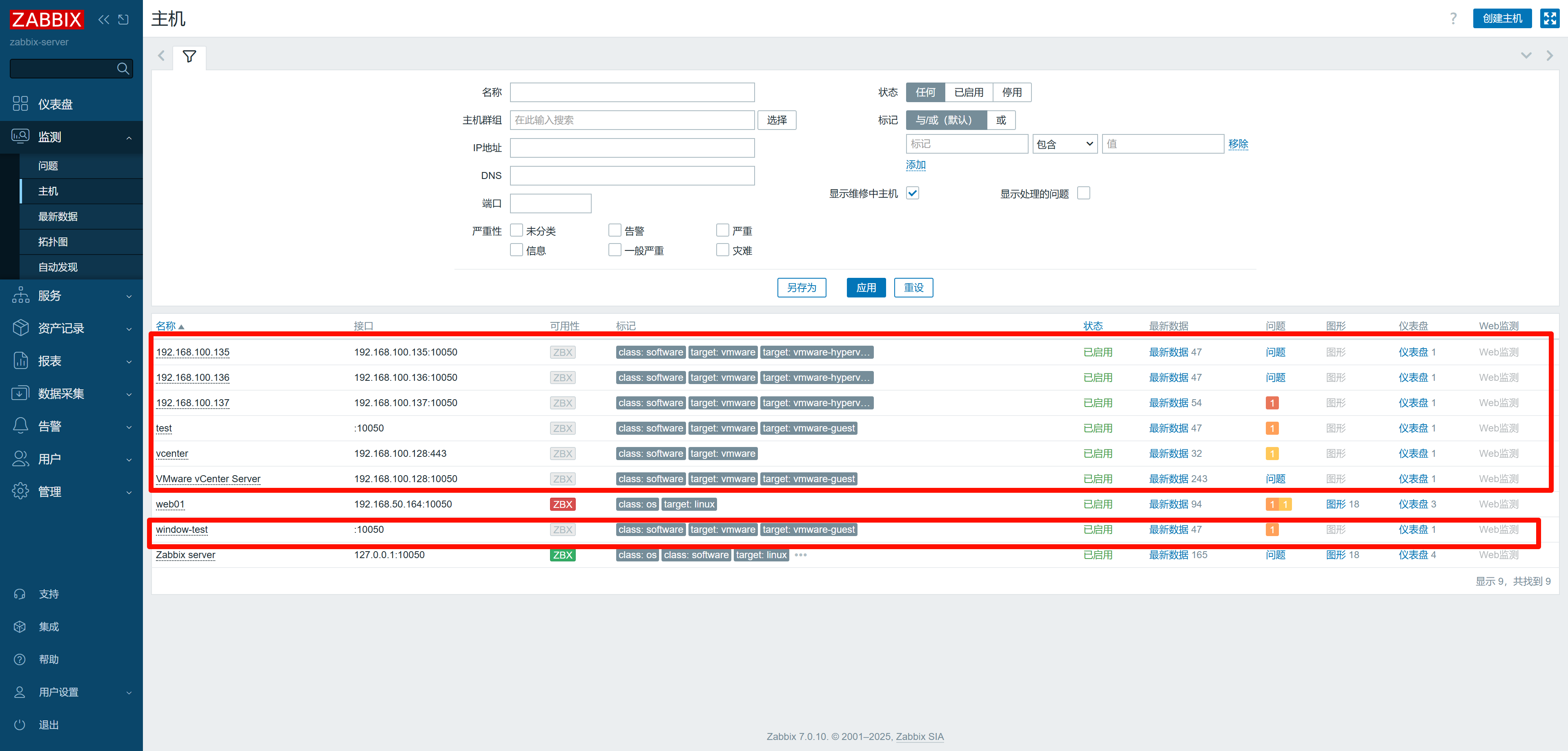Expand the 资产记录 menu chevron
Image resolution: width=1568 pixels, height=751 pixels.
click(x=129, y=329)
